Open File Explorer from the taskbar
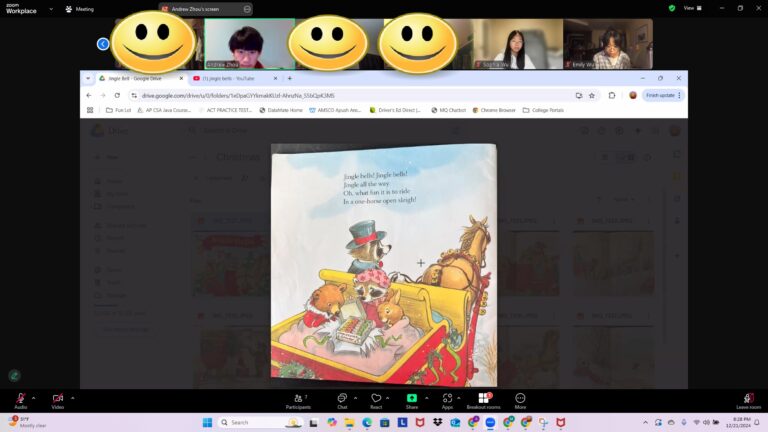The width and height of the screenshot is (768, 432). [349, 422]
